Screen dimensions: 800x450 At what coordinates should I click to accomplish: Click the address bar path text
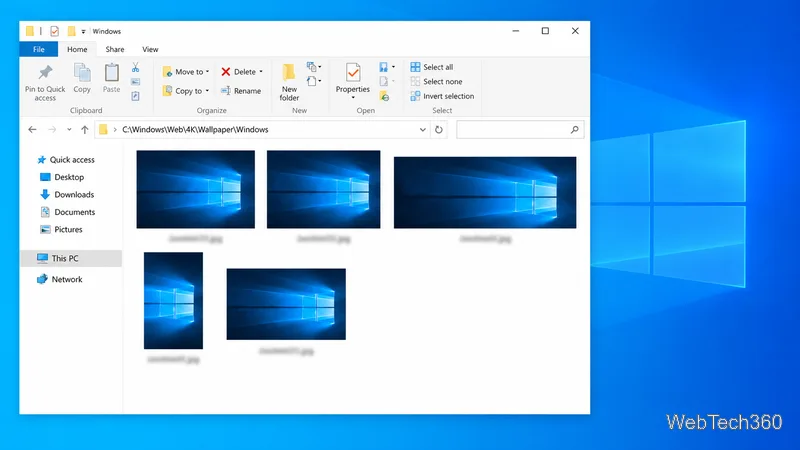coord(195,130)
